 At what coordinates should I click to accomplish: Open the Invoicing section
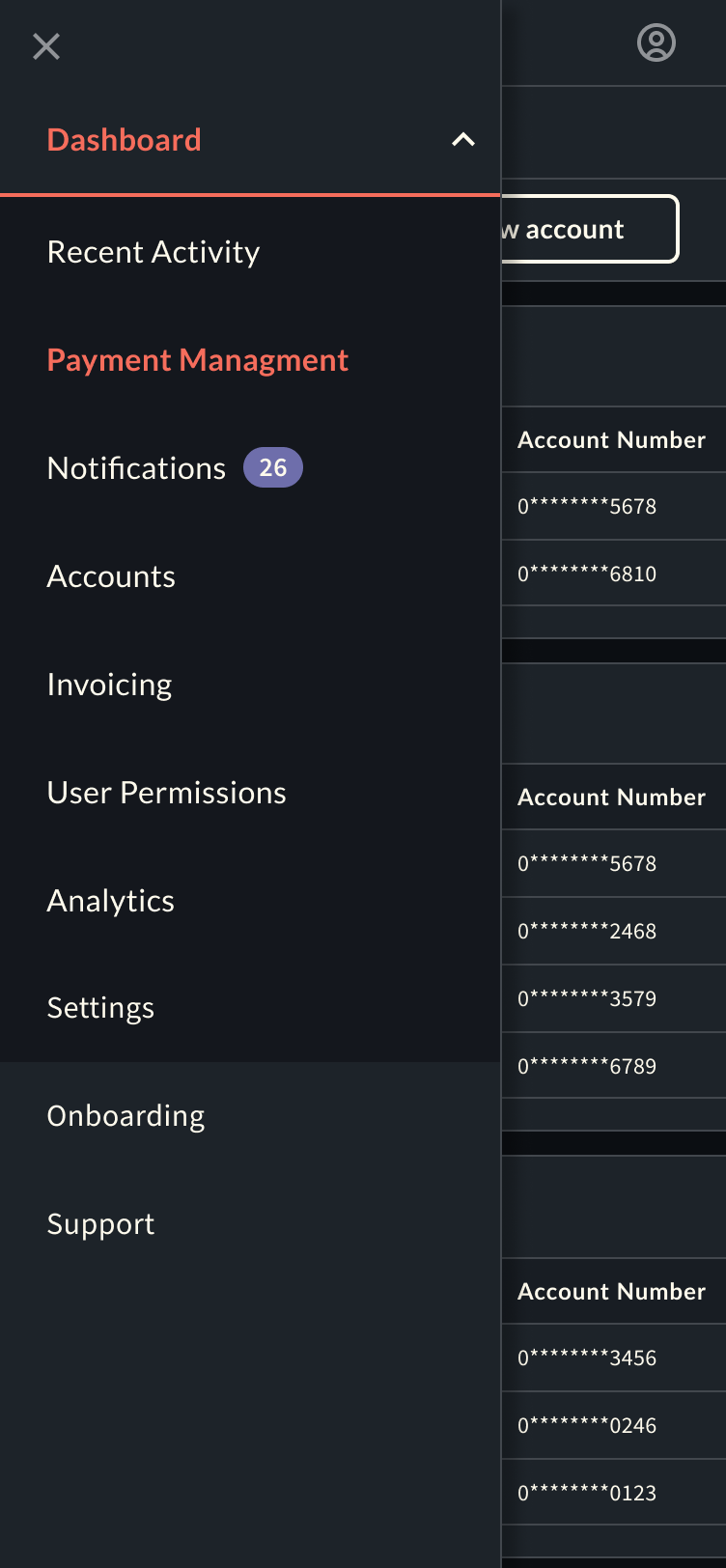[109, 685]
